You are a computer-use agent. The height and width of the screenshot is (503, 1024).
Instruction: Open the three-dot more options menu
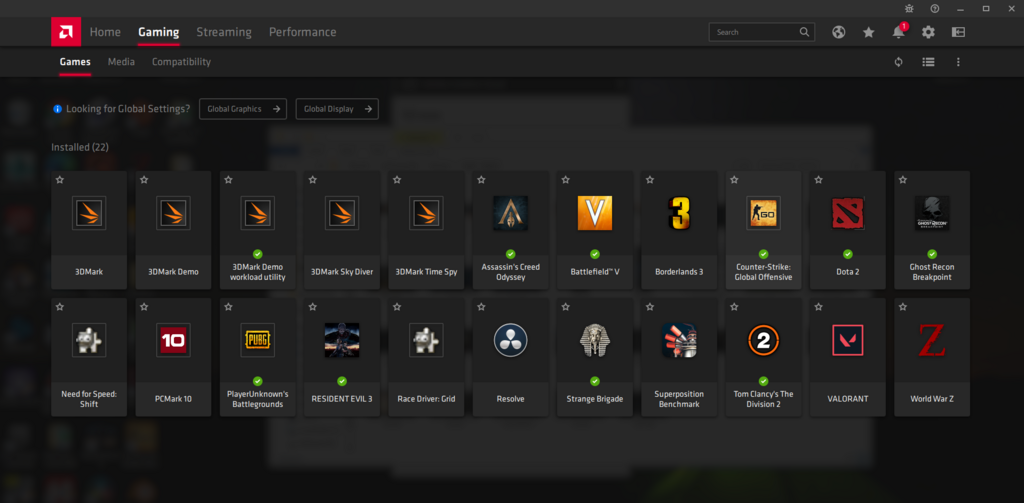pos(958,62)
